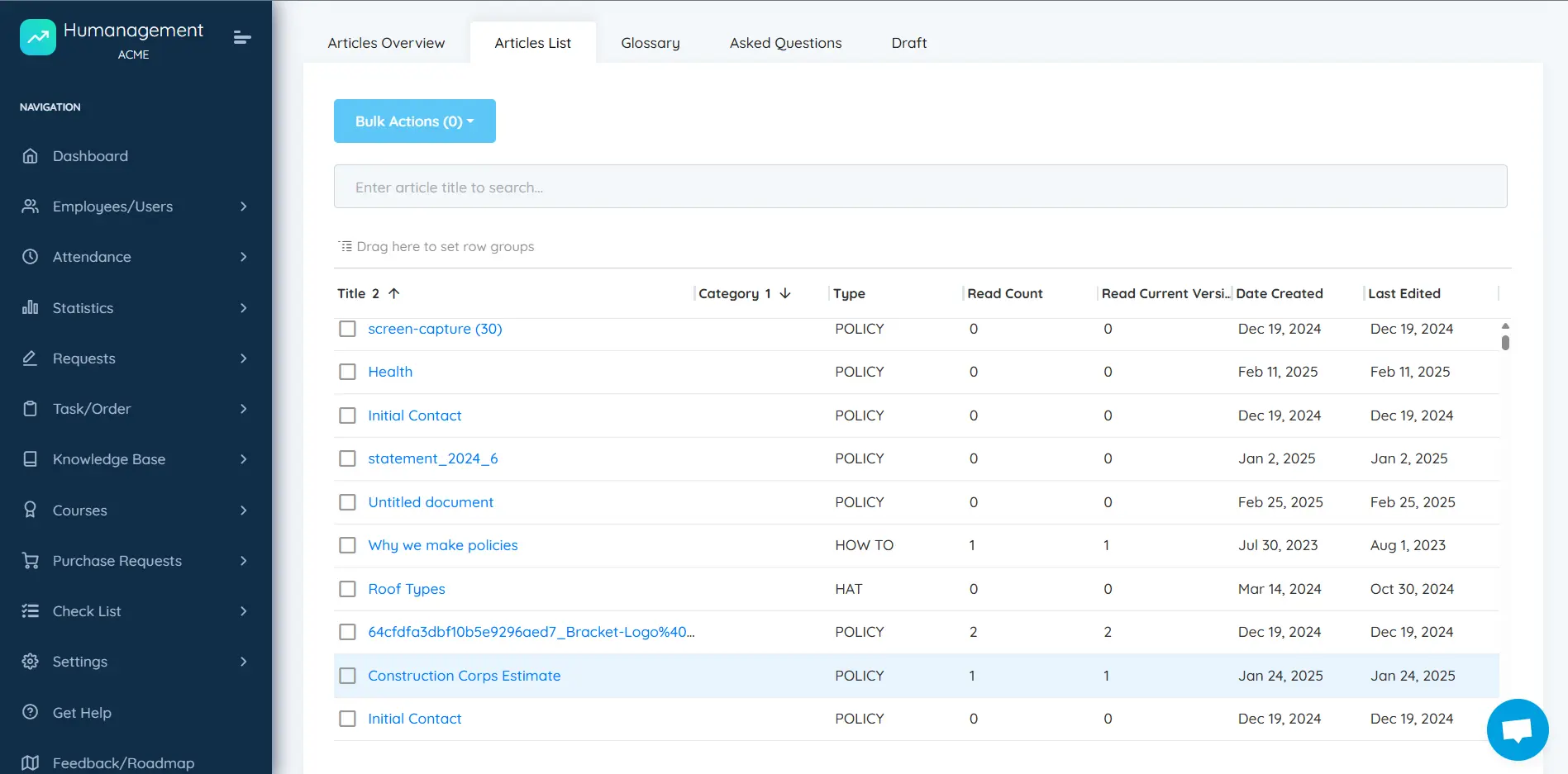Screen dimensions: 1568x774
Task: Open the Bulk Actions (0) dropdown
Action: (x=415, y=121)
